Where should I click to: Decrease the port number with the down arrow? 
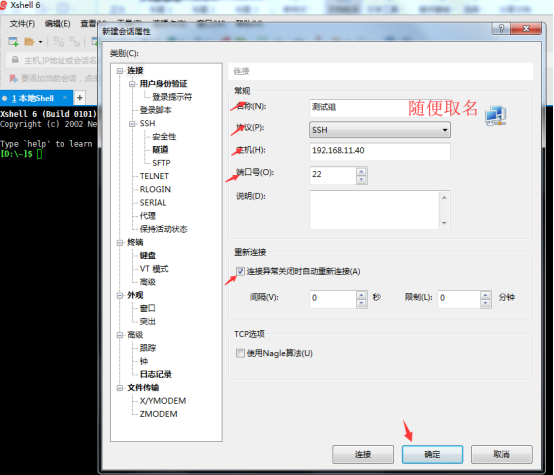[361, 180]
